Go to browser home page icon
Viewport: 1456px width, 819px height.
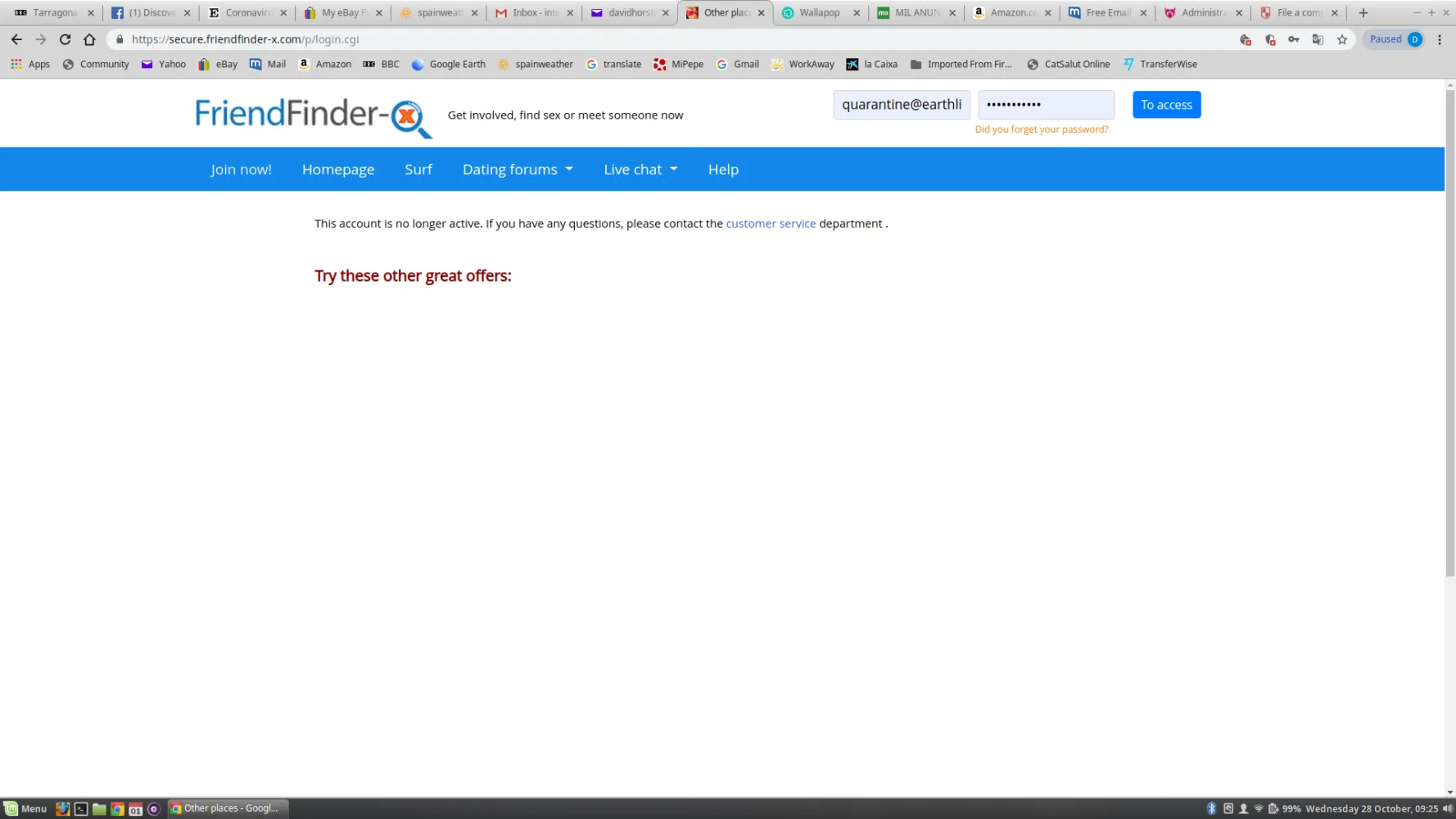(x=89, y=39)
